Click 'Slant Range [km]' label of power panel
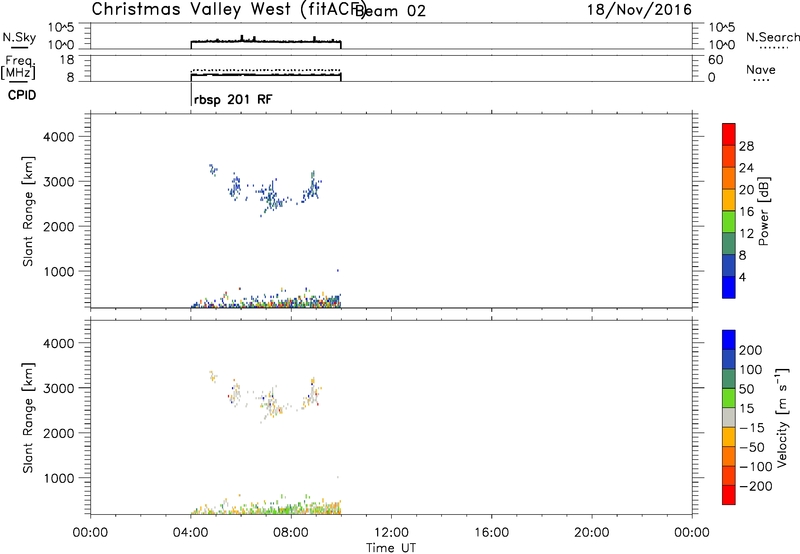This screenshot has height=554, width=800. click(x=28, y=211)
